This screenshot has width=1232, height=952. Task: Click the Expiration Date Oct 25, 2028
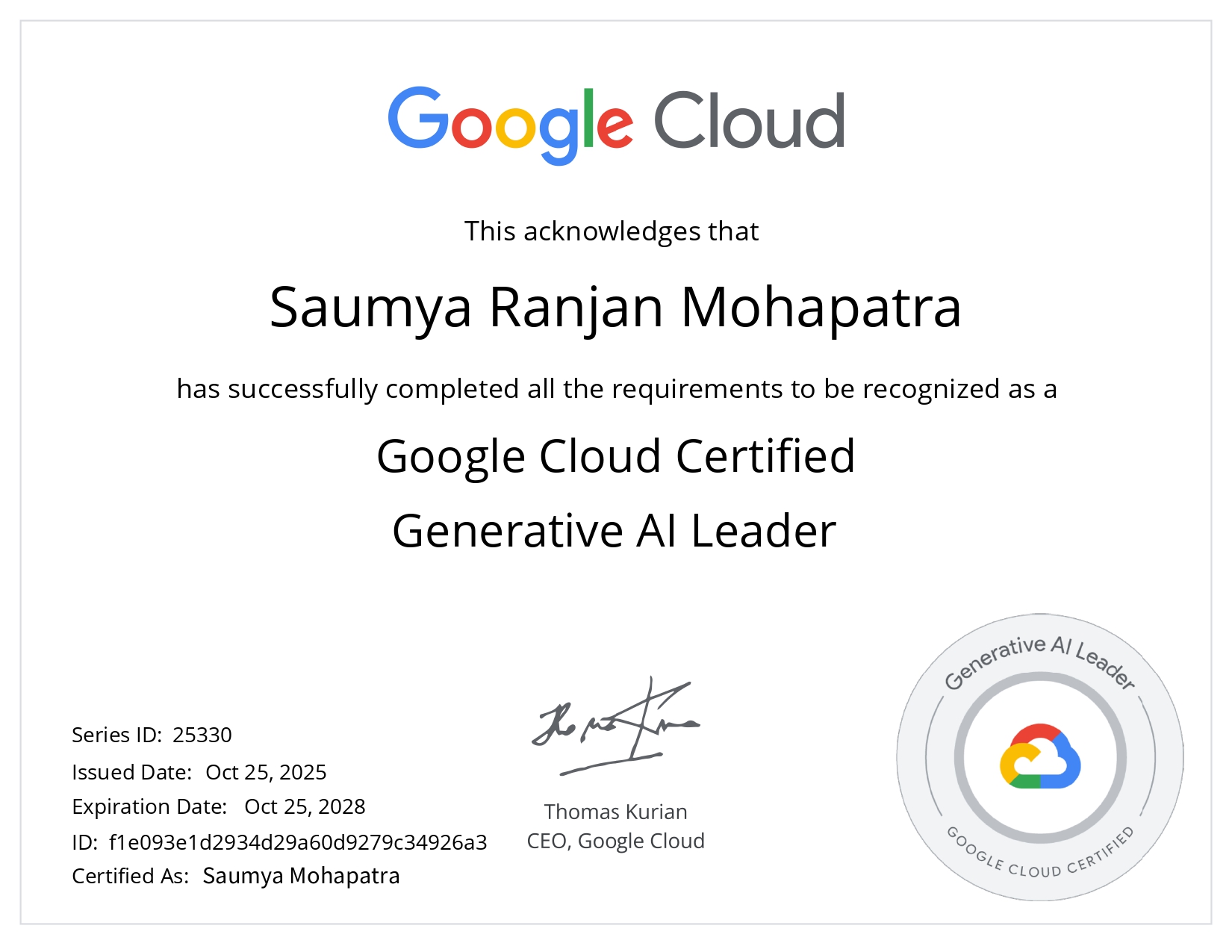(x=305, y=807)
